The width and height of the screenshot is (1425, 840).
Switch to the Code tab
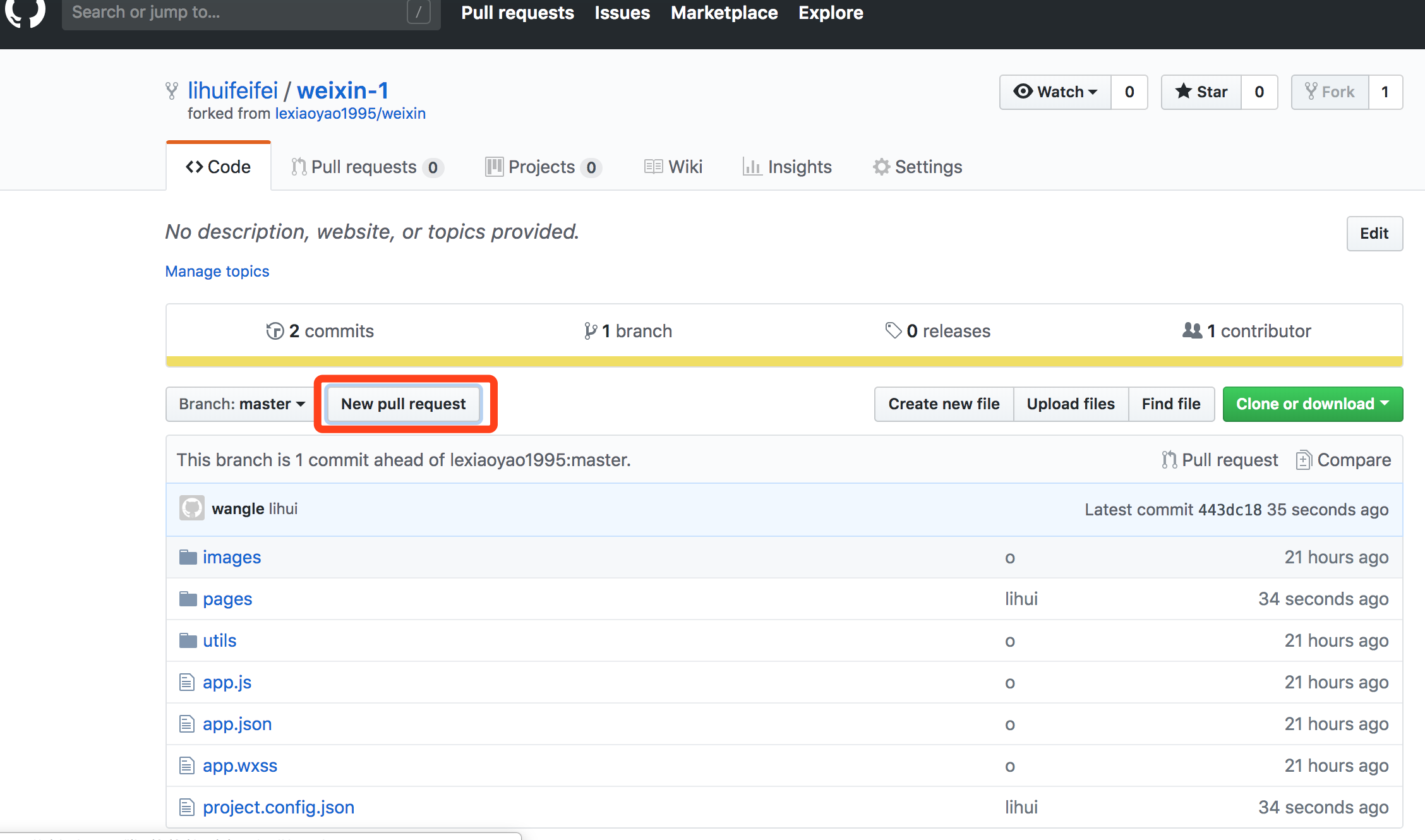pyautogui.click(x=219, y=167)
